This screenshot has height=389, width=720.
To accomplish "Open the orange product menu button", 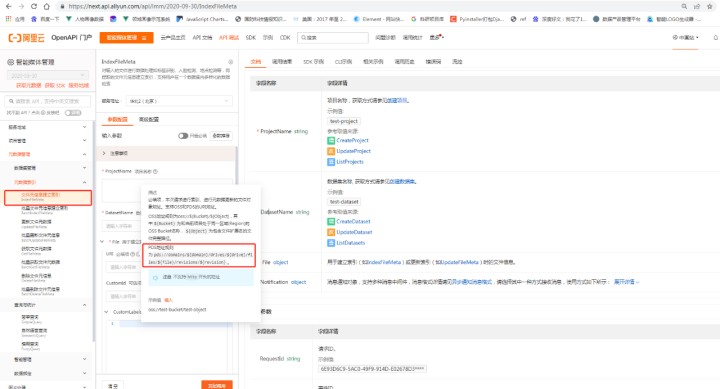I will coord(126,38).
